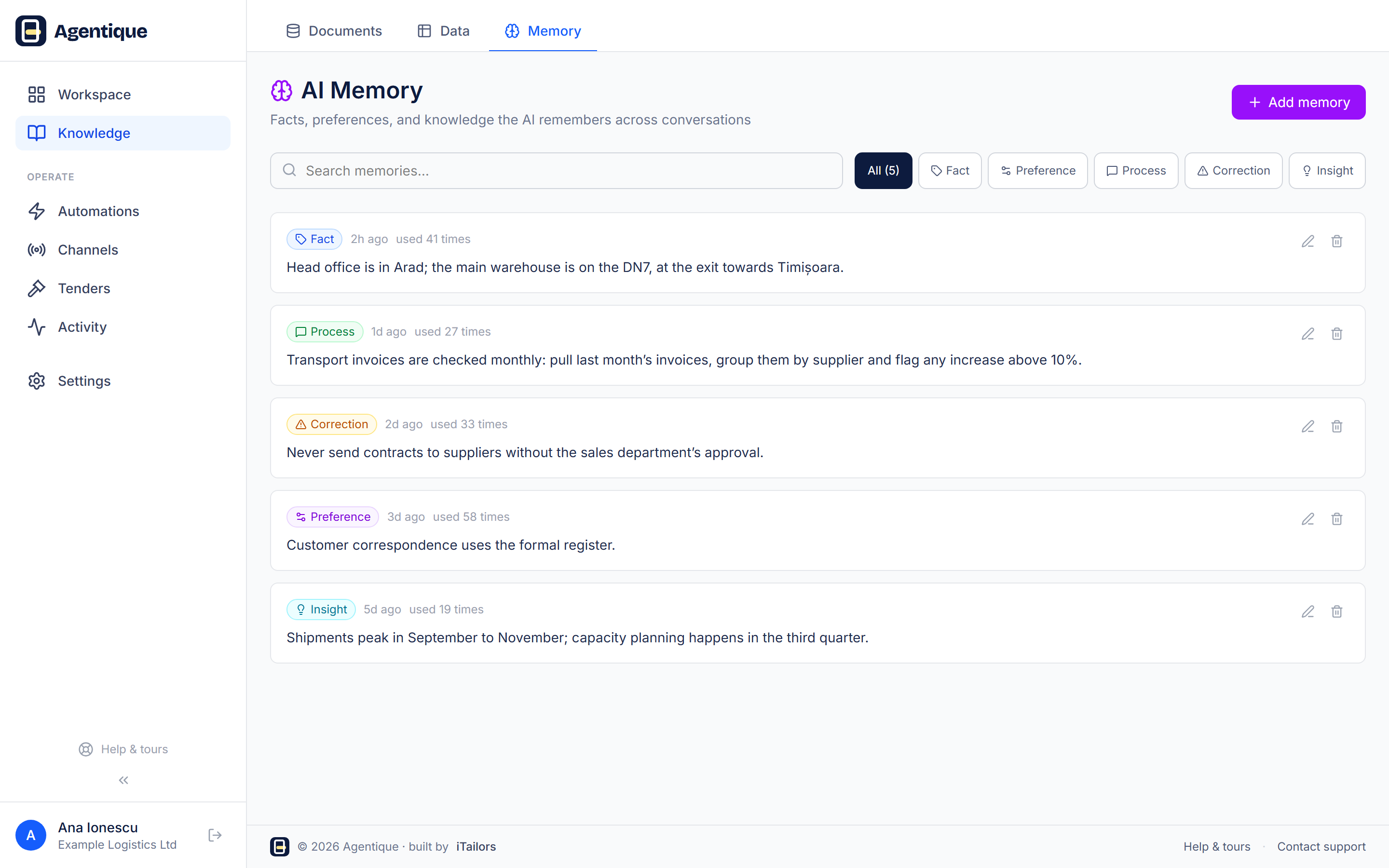Switch to the Documents tab
Viewport: 1389px width, 868px height.
tap(333, 31)
